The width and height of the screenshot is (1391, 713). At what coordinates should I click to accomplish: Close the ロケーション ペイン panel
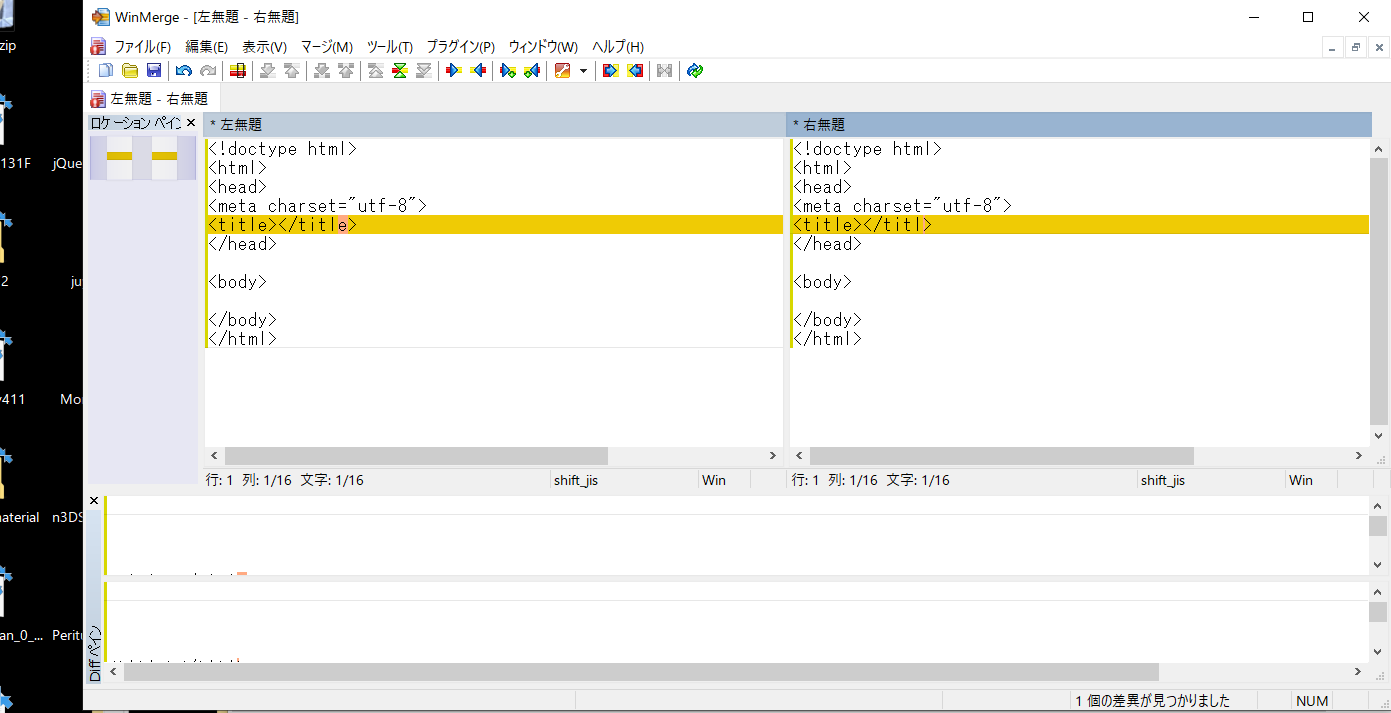(191, 123)
